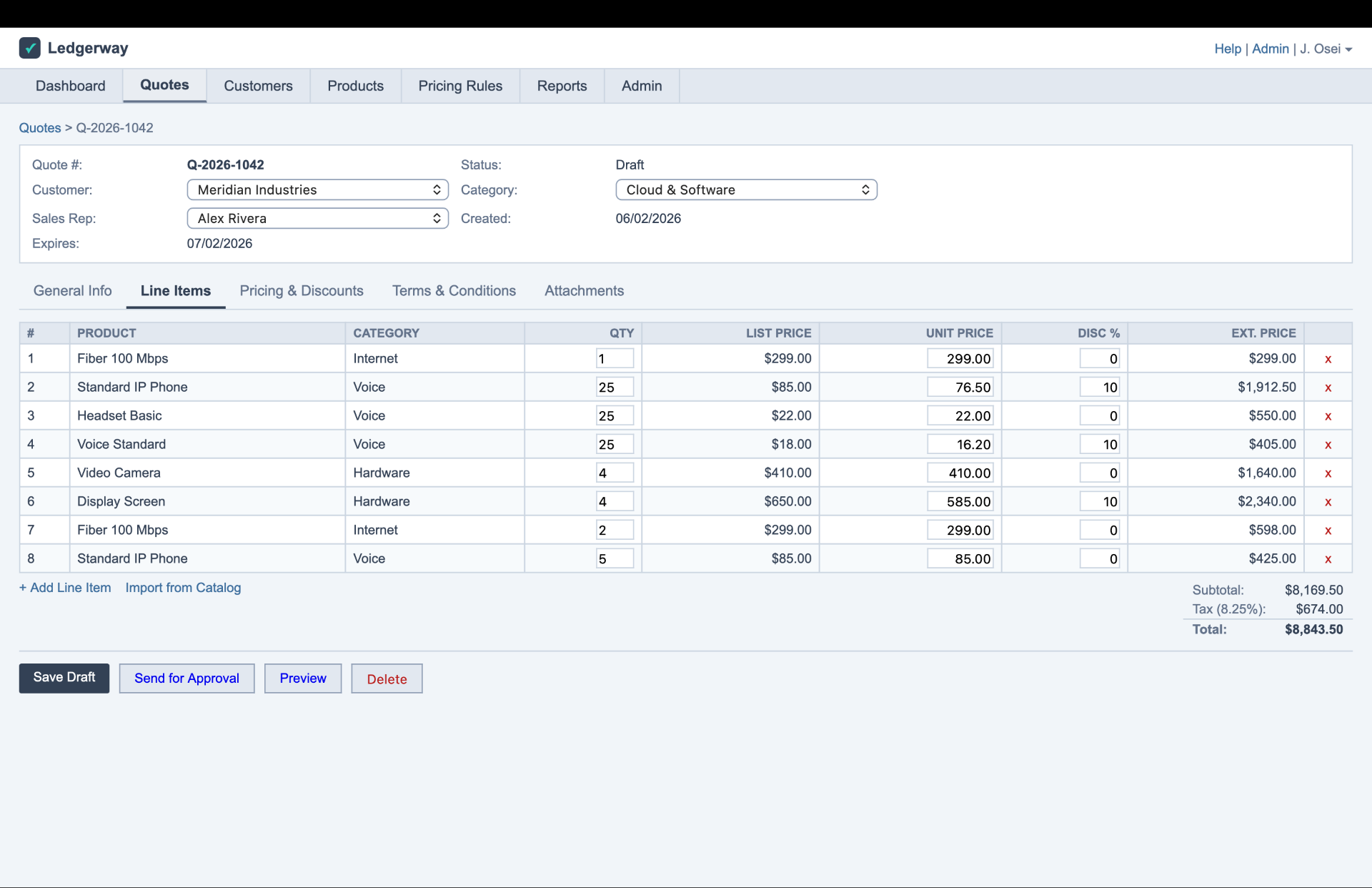Go to the Dashboard nav tab

[x=71, y=86]
